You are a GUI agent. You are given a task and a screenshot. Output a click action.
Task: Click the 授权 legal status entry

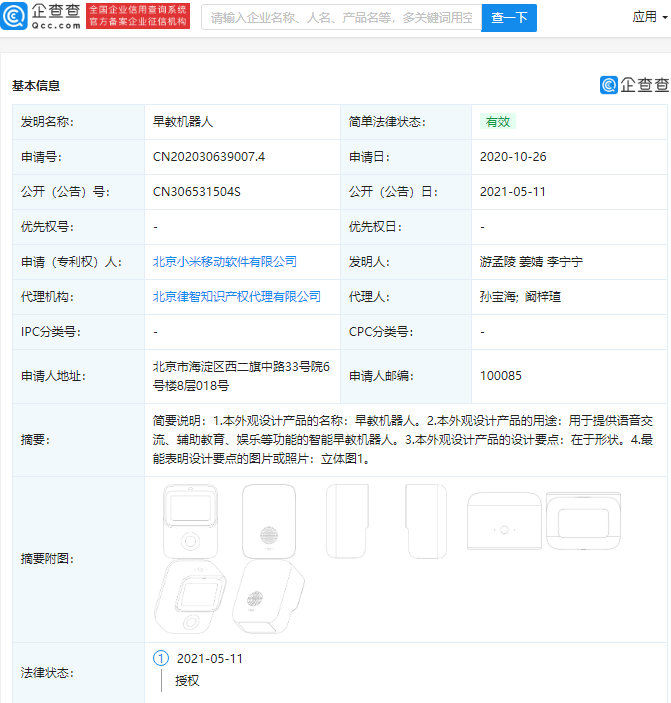187,680
